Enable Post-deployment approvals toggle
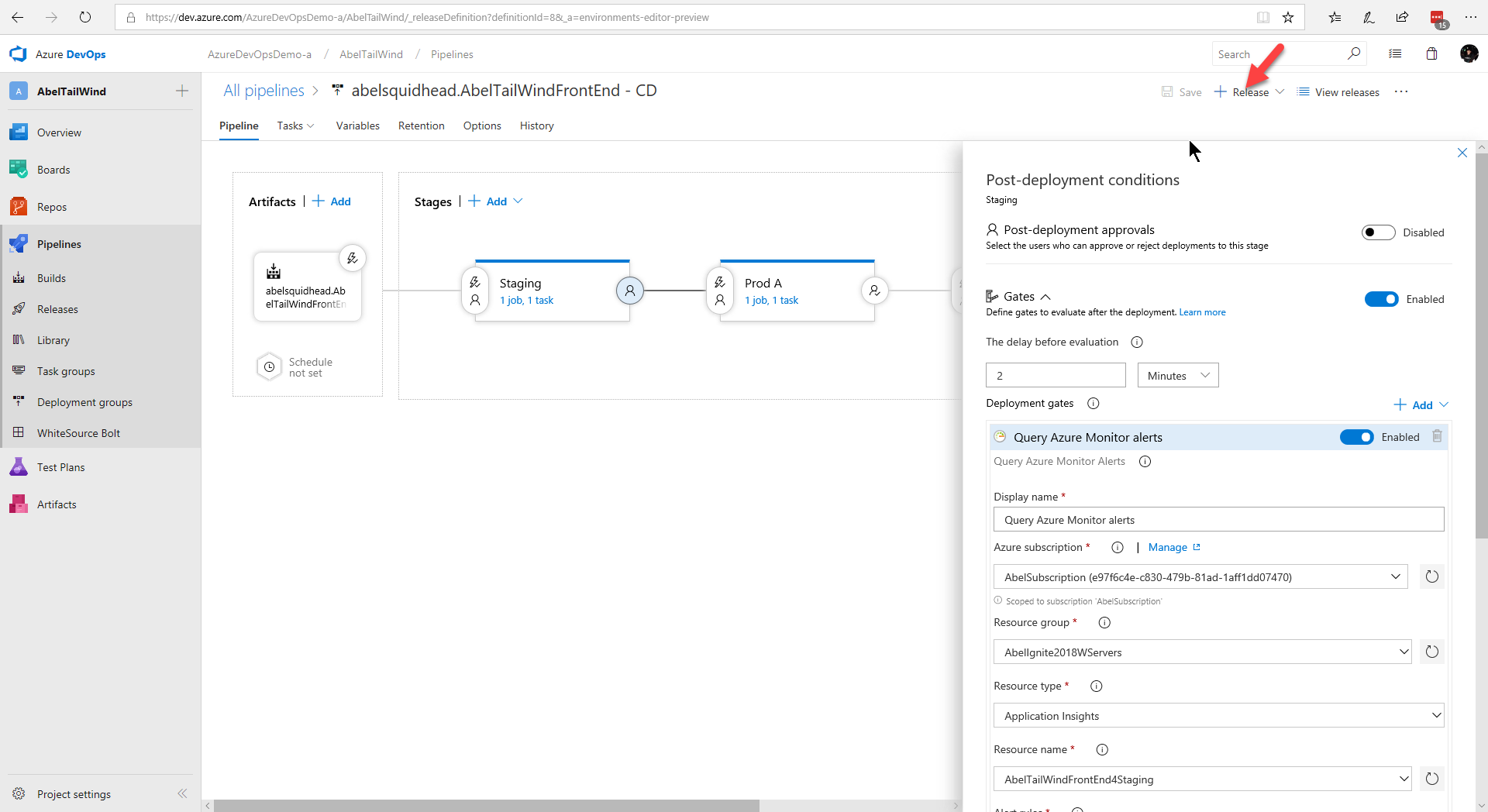 tap(1378, 232)
